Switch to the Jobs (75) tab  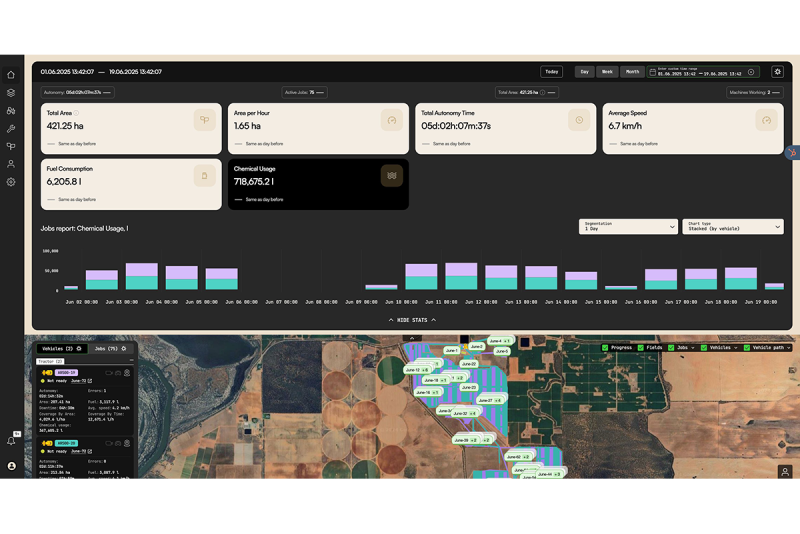tap(110, 349)
